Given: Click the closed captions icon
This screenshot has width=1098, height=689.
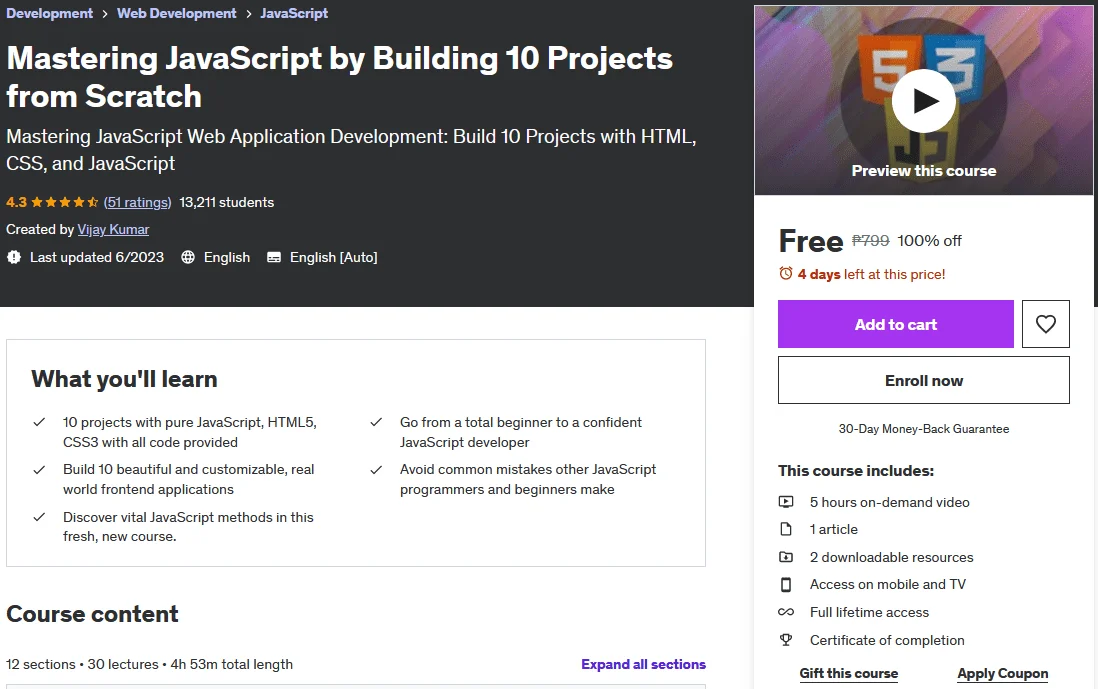Looking at the screenshot, I should 274,258.
